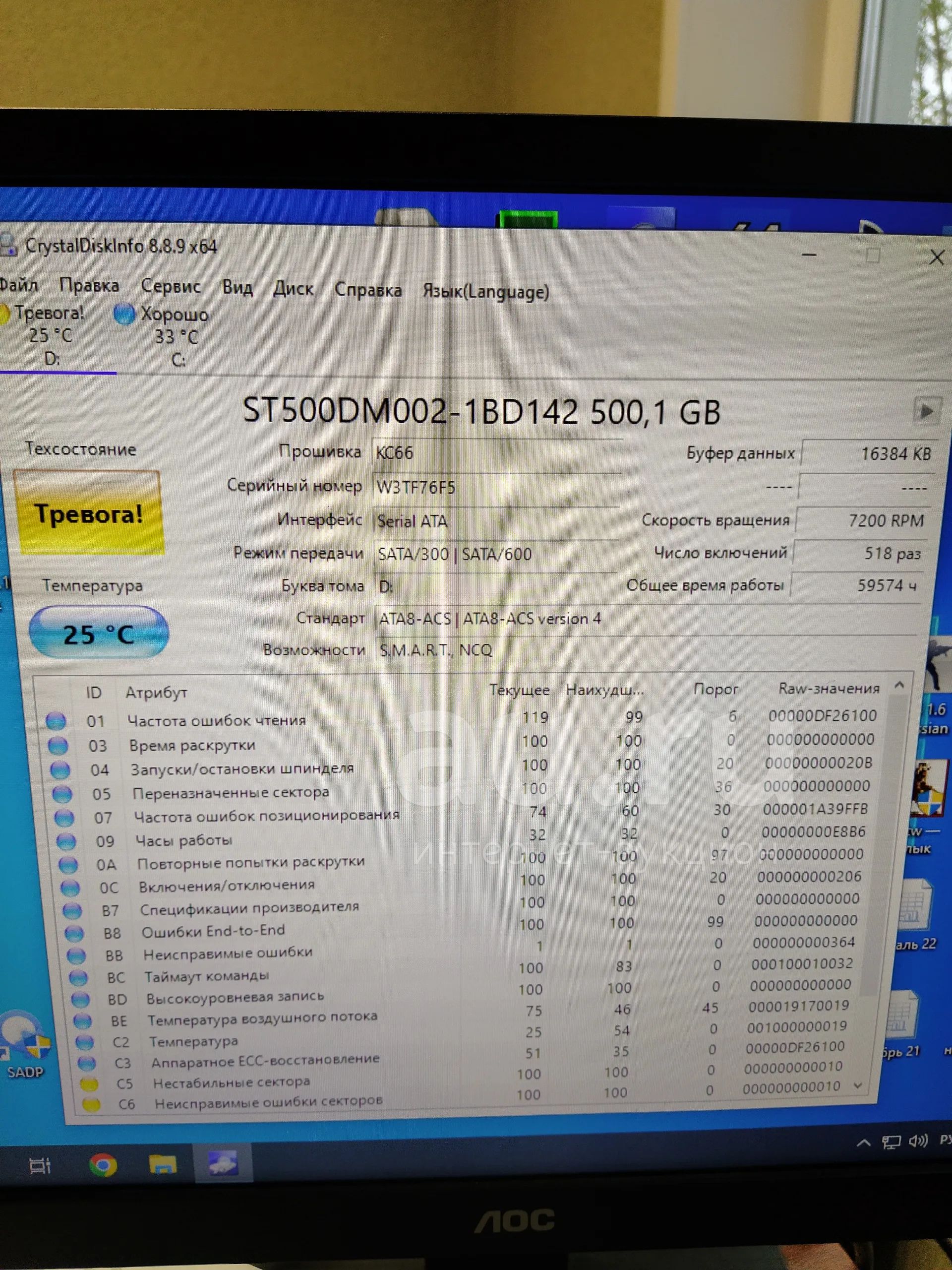Click the volume icon in system tray

click(918, 1142)
